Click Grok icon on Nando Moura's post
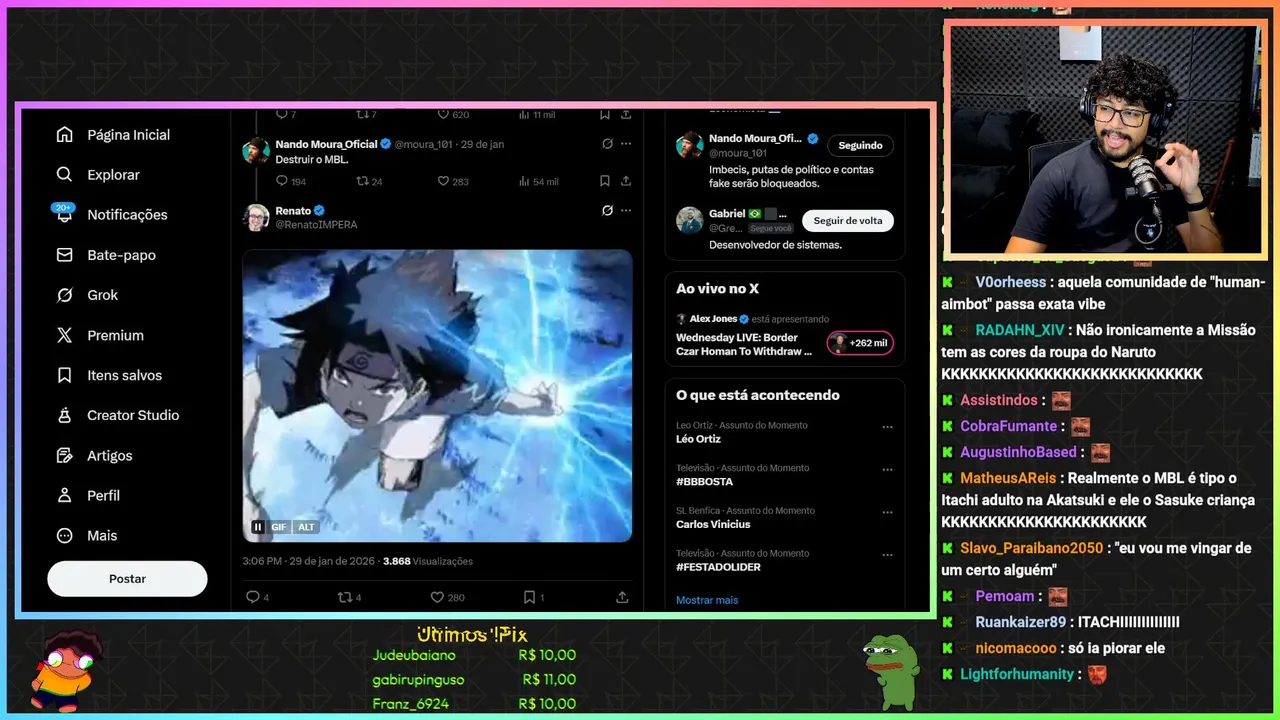This screenshot has height=720, width=1280. pos(606,144)
